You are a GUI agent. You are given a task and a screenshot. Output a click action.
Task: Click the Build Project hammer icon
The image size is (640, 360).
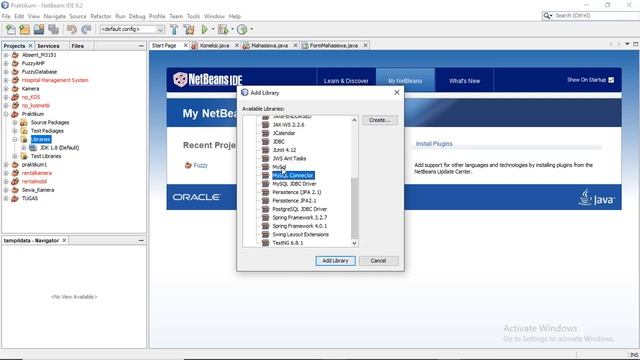[x=174, y=29]
